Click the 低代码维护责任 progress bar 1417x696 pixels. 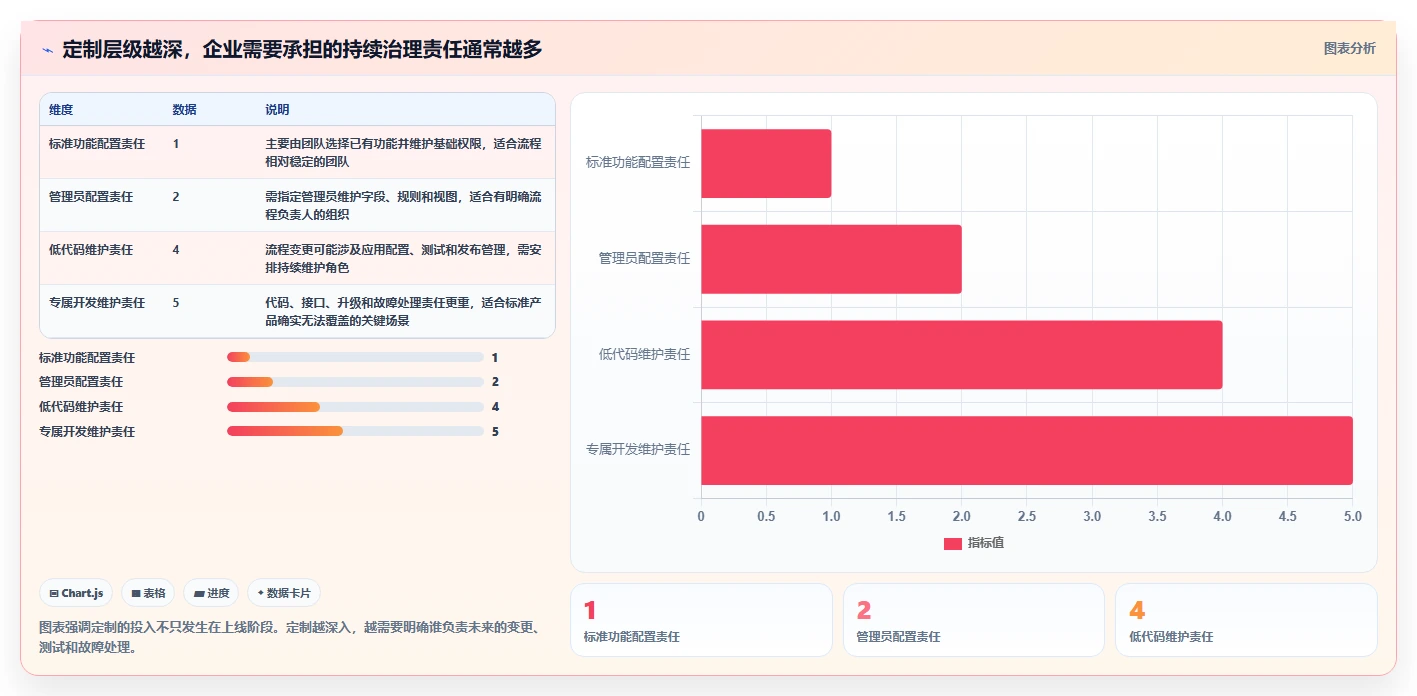(x=355, y=407)
